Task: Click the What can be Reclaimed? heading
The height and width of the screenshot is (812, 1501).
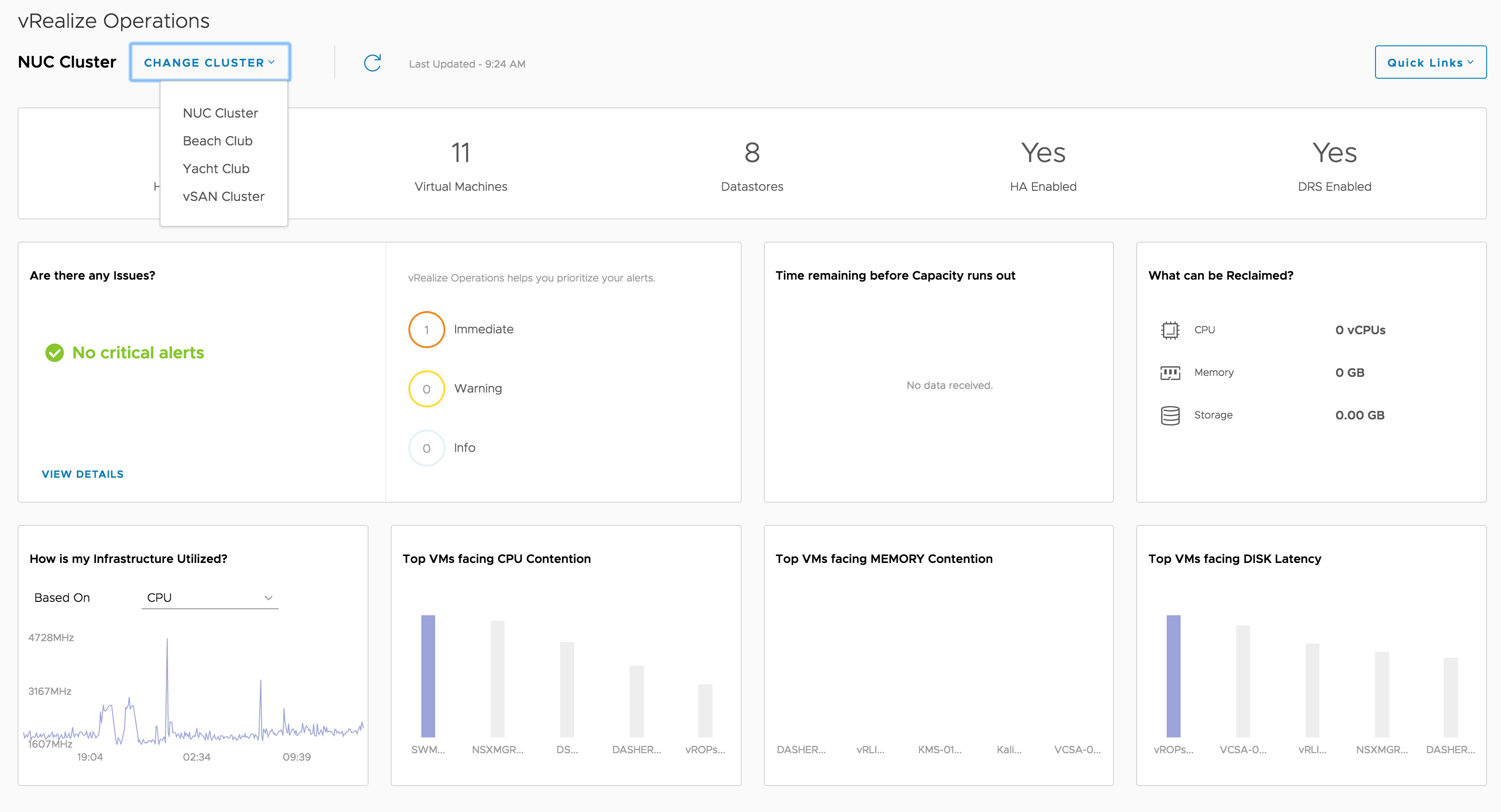Action: tap(1221, 275)
